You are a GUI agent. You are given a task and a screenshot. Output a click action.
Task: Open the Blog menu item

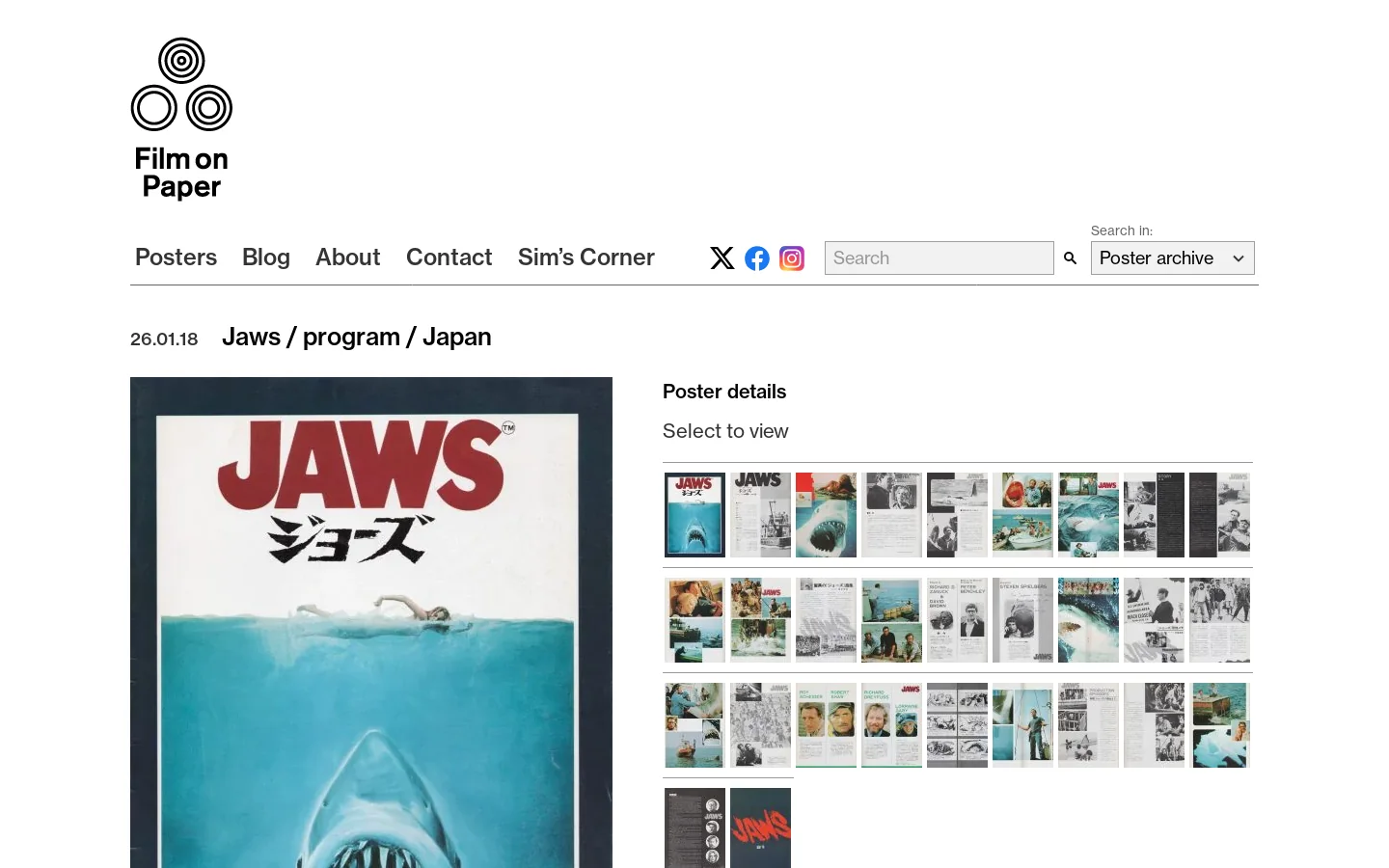[266, 258]
